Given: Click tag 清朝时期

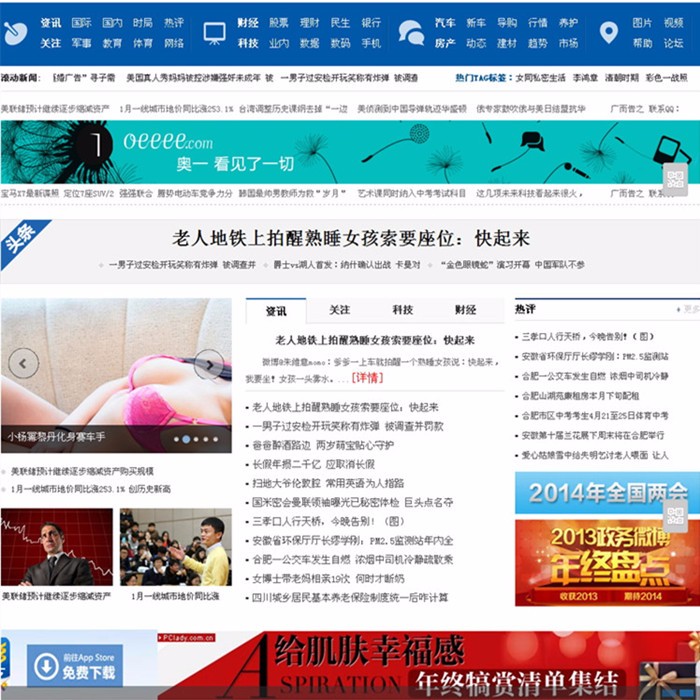Looking at the screenshot, I should [x=621, y=78].
